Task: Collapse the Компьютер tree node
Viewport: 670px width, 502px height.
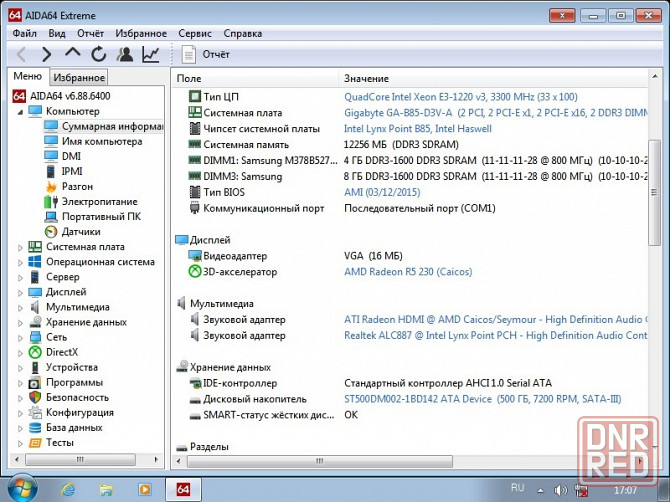Action: click(20, 112)
